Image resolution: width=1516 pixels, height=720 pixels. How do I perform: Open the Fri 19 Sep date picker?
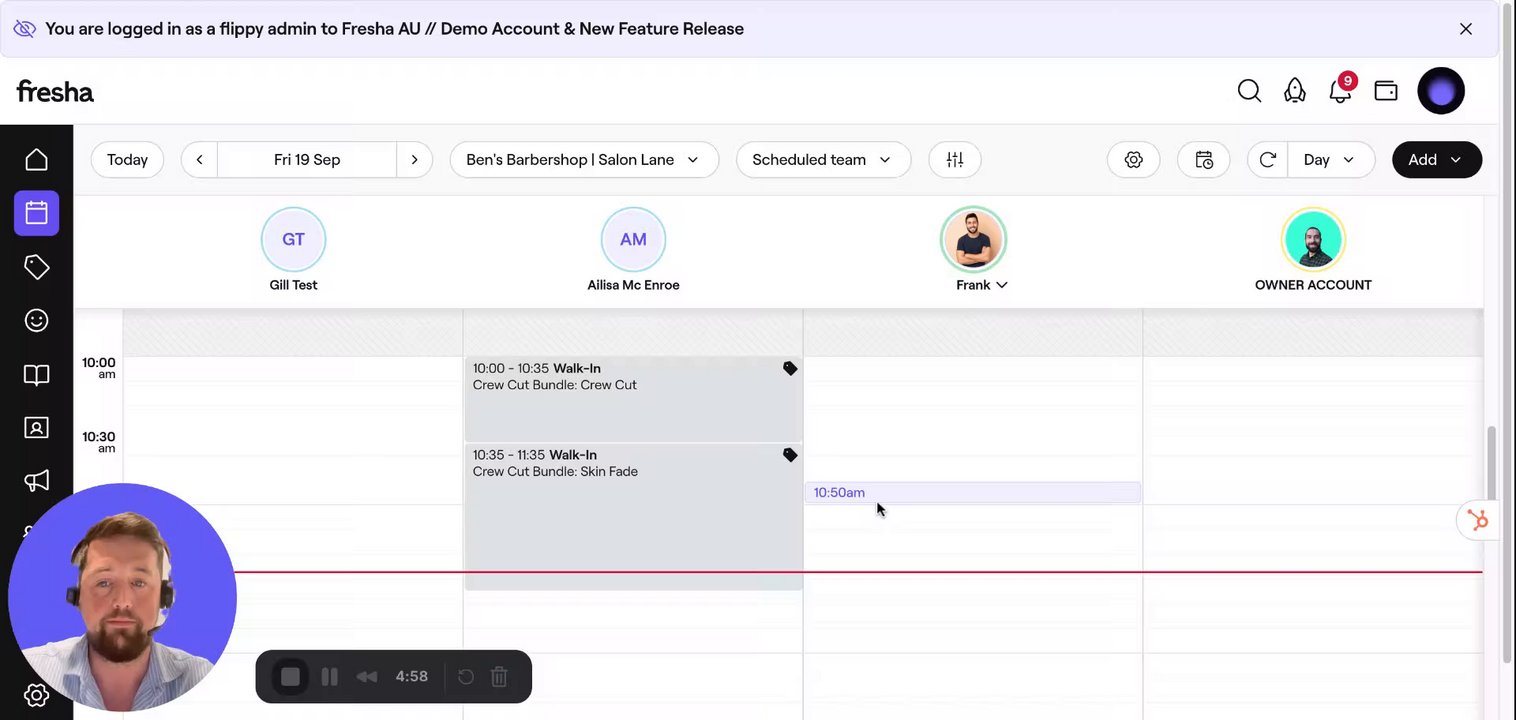click(x=307, y=160)
